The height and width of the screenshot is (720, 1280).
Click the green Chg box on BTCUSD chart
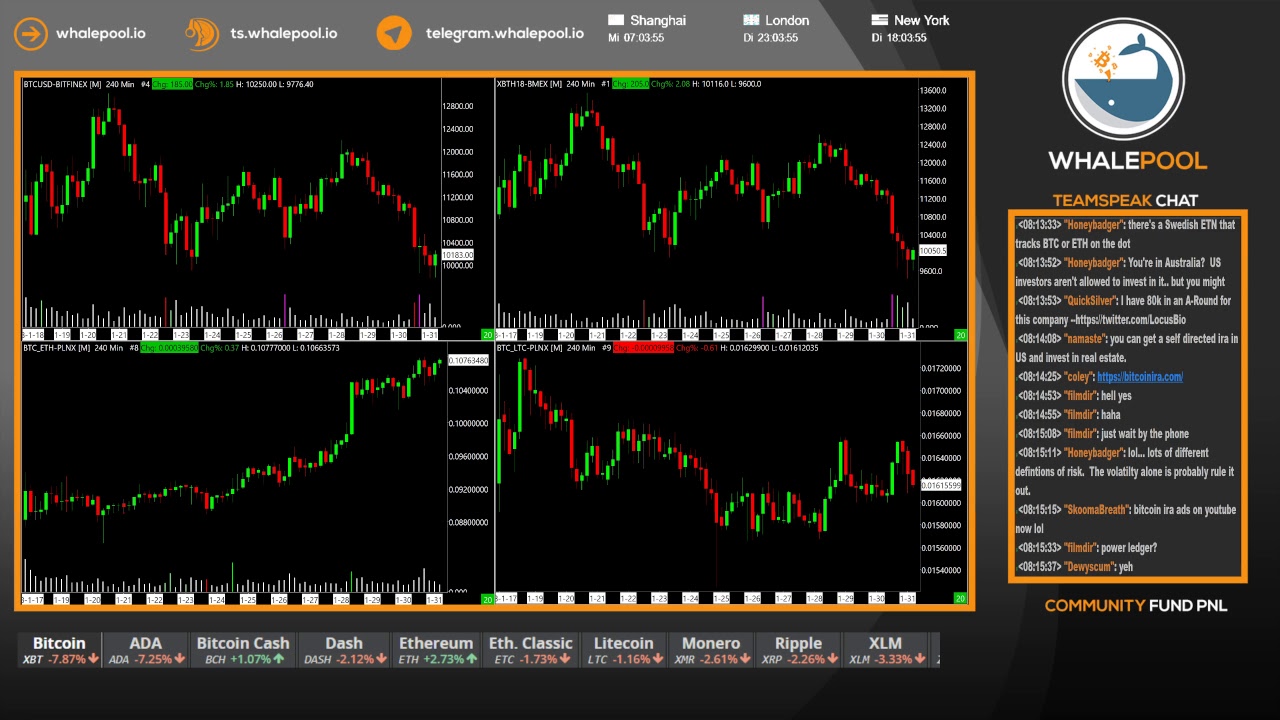tap(172, 84)
